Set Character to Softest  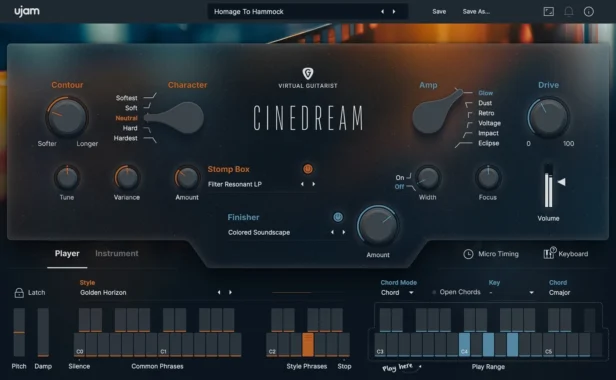126,98
